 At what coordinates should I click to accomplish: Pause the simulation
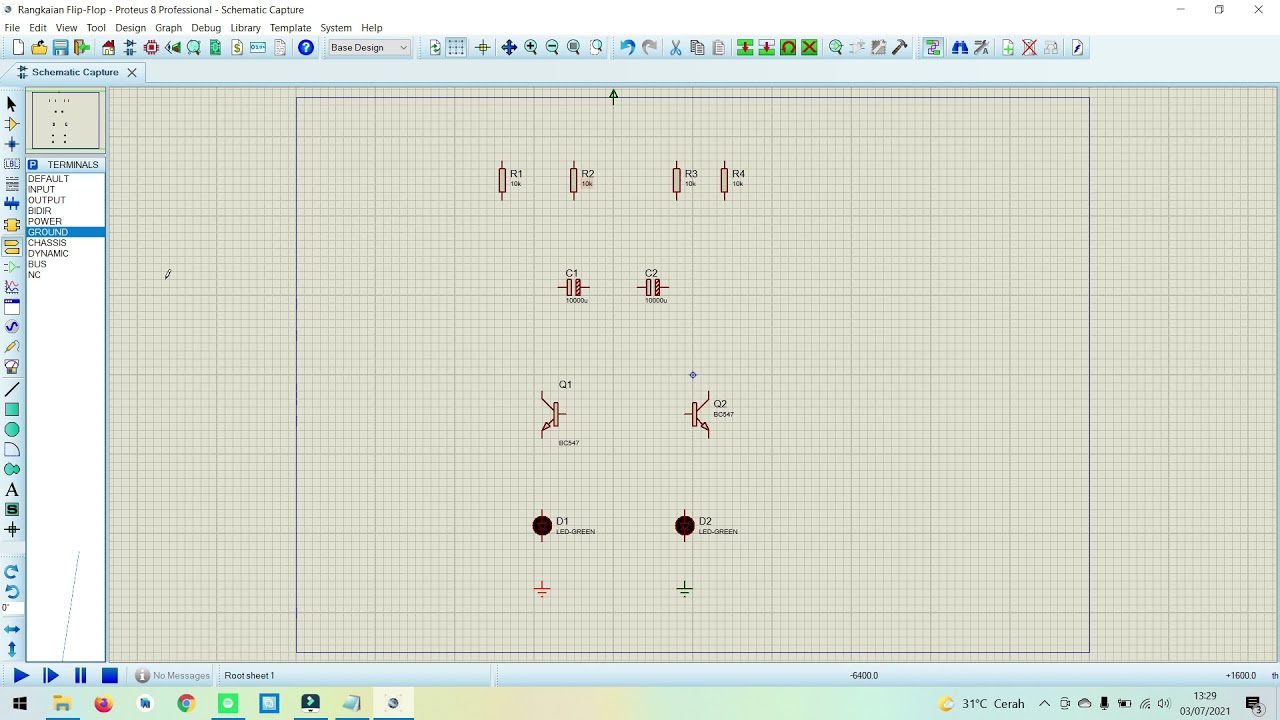pyautogui.click(x=81, y=676)
